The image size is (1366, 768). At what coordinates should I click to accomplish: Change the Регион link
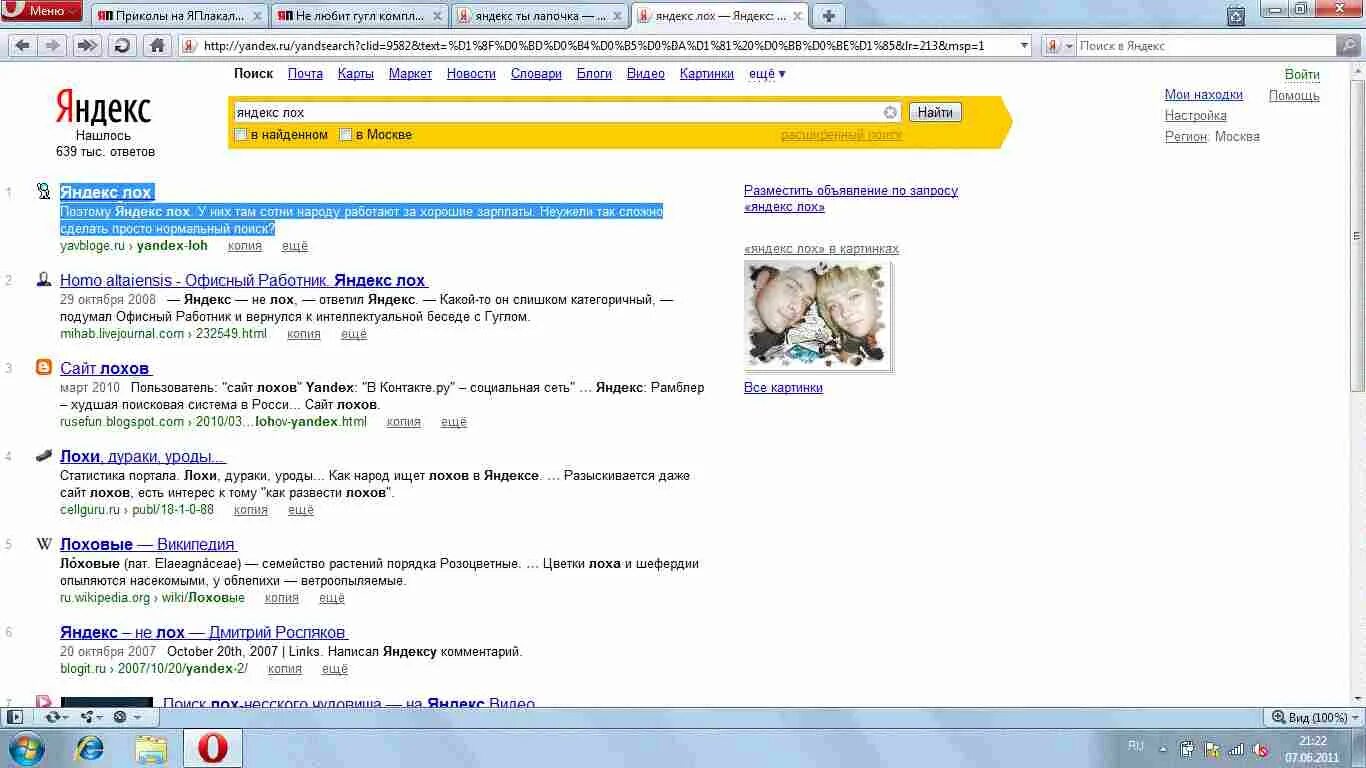click(x=1186, y=137)
